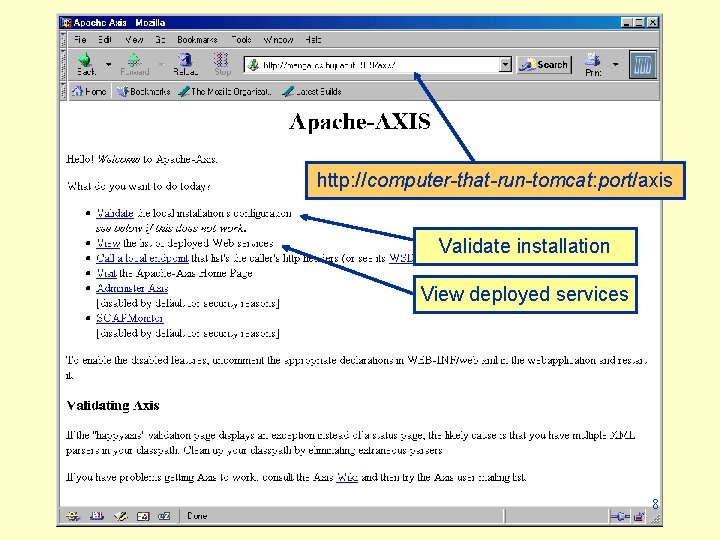
Task: Click the Reload page button
Action: click(x=186, y=64)
